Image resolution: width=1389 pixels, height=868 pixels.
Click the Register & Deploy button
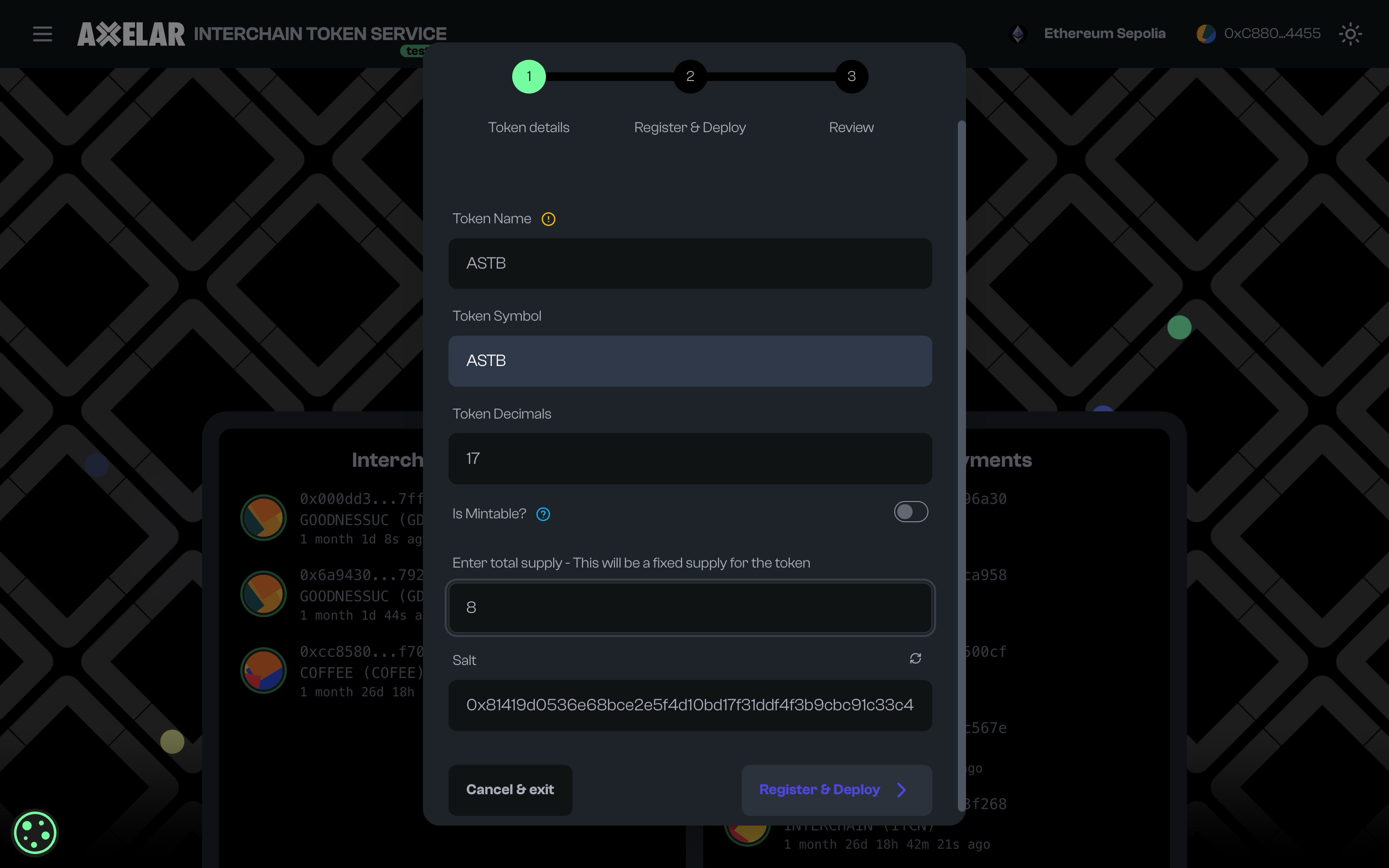tap(836, 790)
